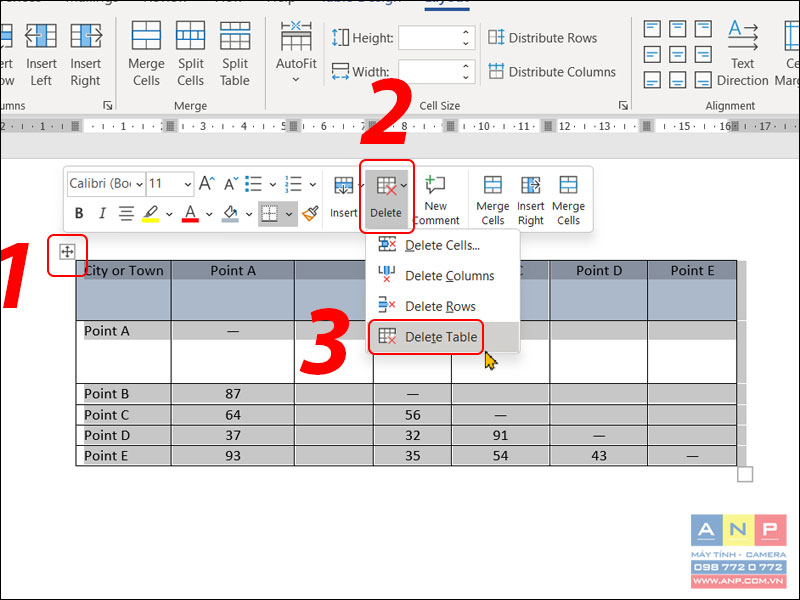Click the Format Painter brush icon

tap(310, 213)
